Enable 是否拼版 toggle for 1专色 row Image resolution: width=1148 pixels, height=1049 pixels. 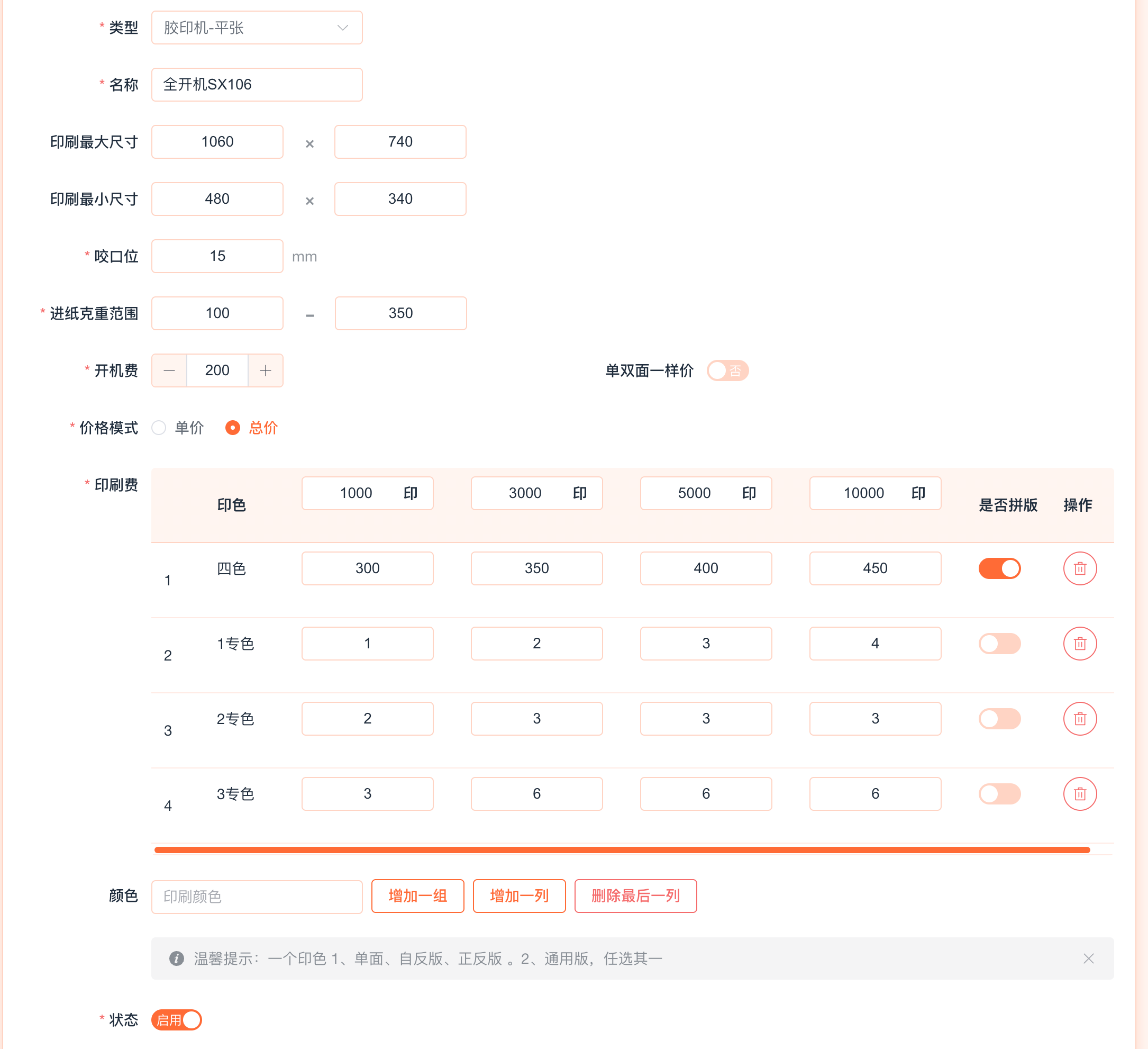coord(999,643)
